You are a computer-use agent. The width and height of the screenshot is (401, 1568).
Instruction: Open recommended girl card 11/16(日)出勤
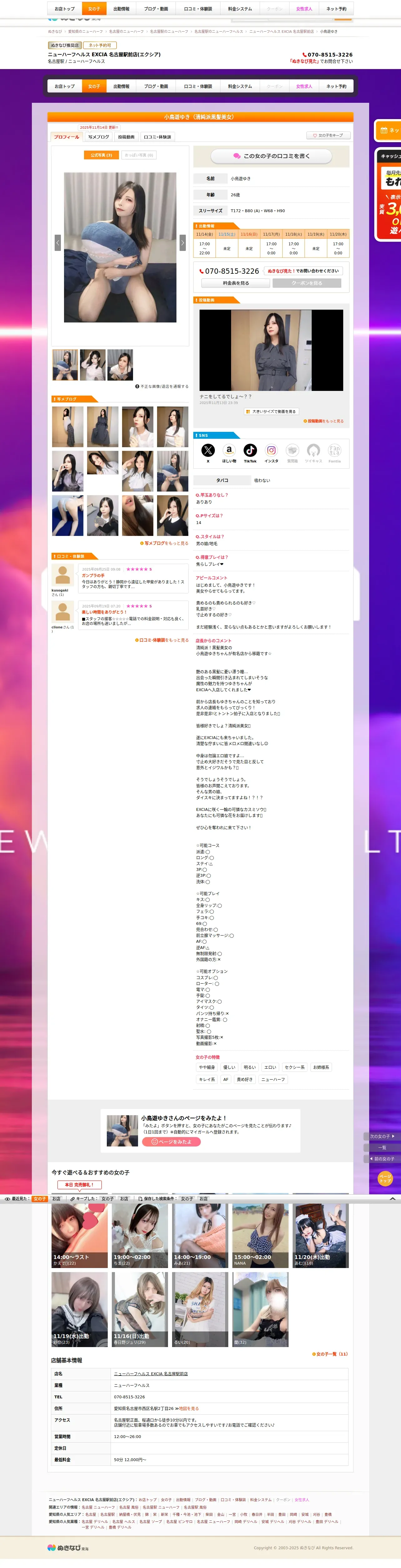(x=140, y=1309)
